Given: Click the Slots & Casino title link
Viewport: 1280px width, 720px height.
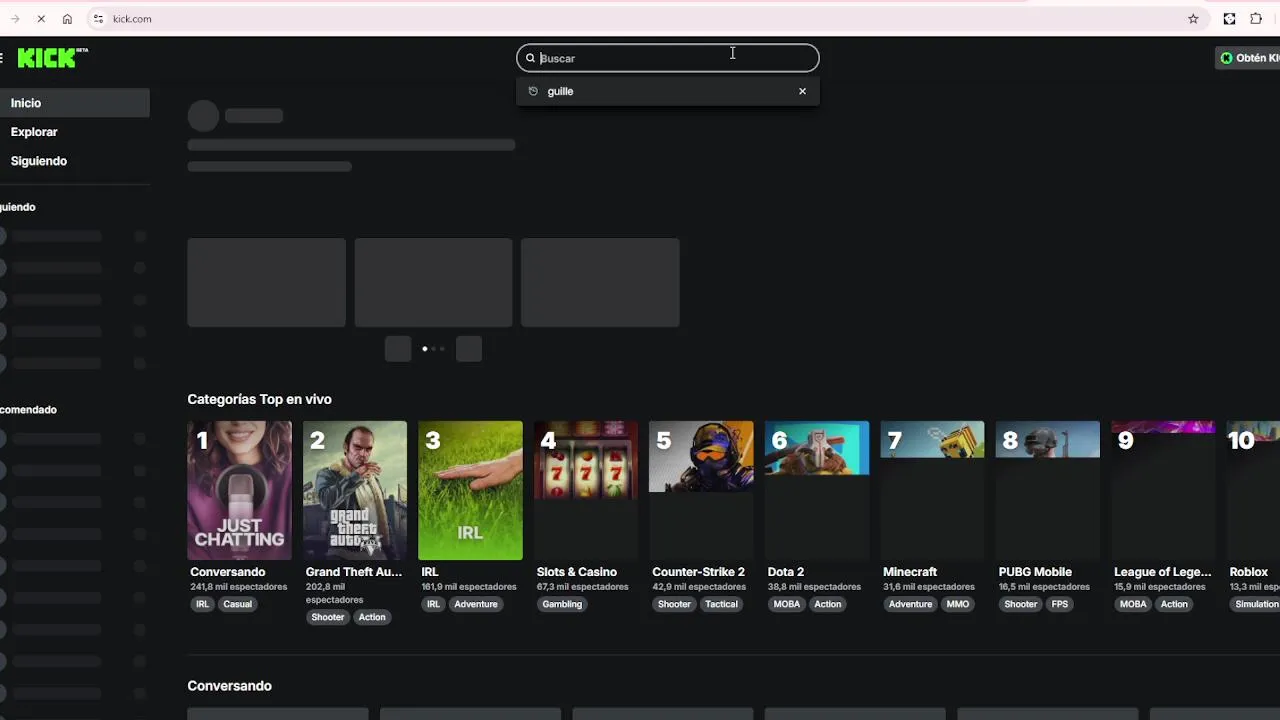Looking at the screenshot, I should 577,572.
